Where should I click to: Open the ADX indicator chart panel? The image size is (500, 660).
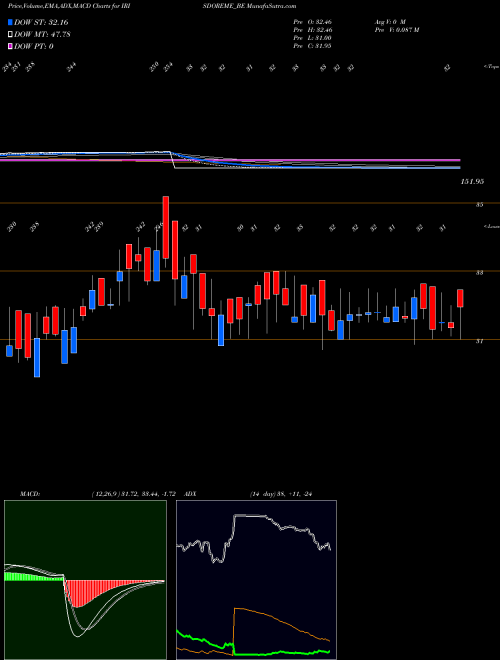pos(256,580)
